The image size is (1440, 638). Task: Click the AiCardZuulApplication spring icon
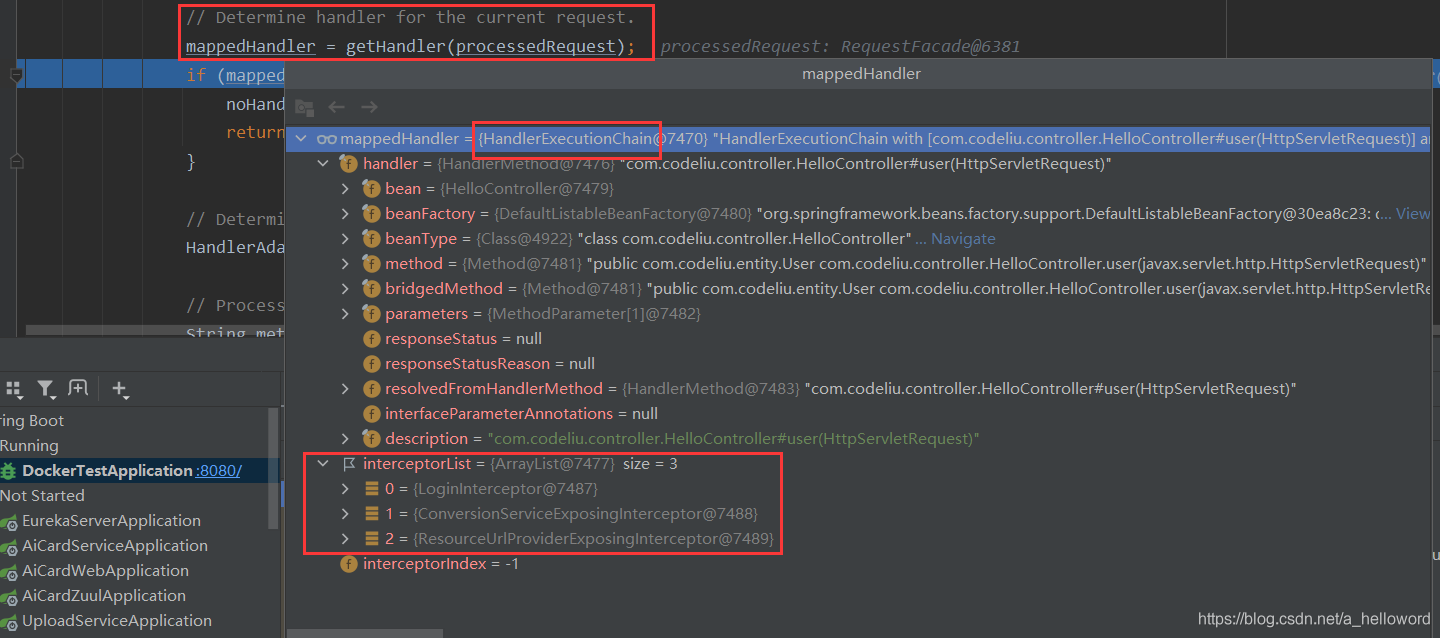pos(9,596)
